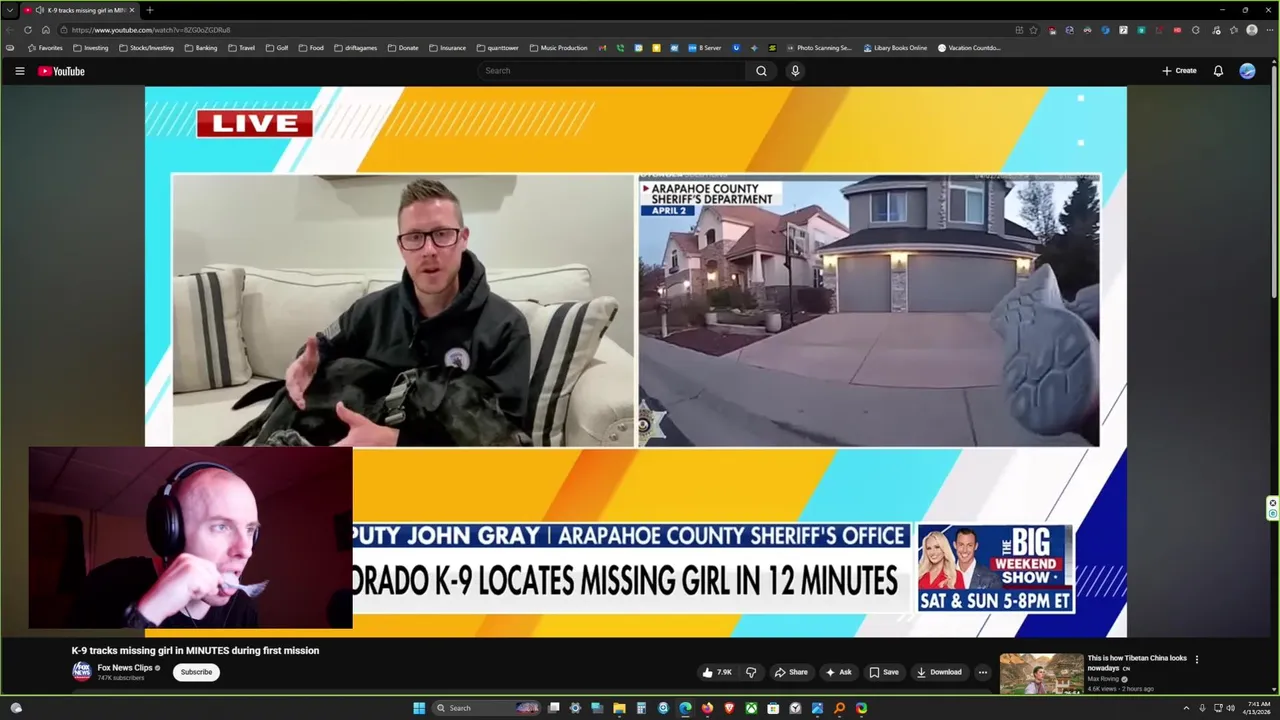Open Photo Scanning Se... bookmark

pos(819,48)
